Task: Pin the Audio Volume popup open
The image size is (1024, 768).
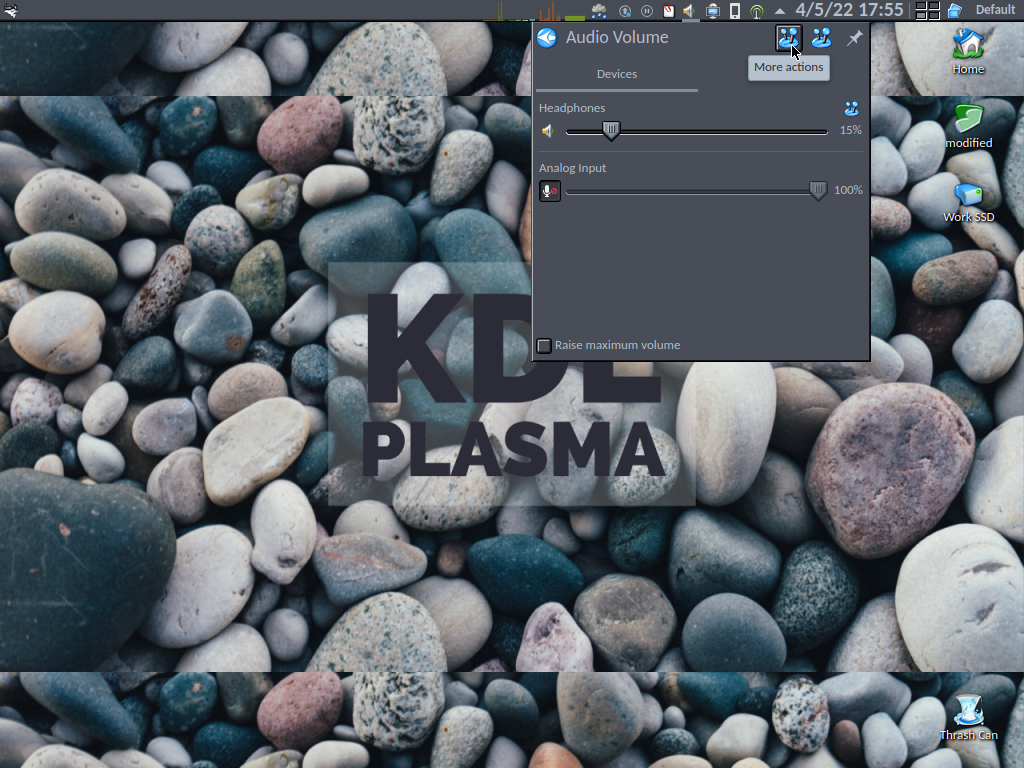Action: [x=854, y=38]
